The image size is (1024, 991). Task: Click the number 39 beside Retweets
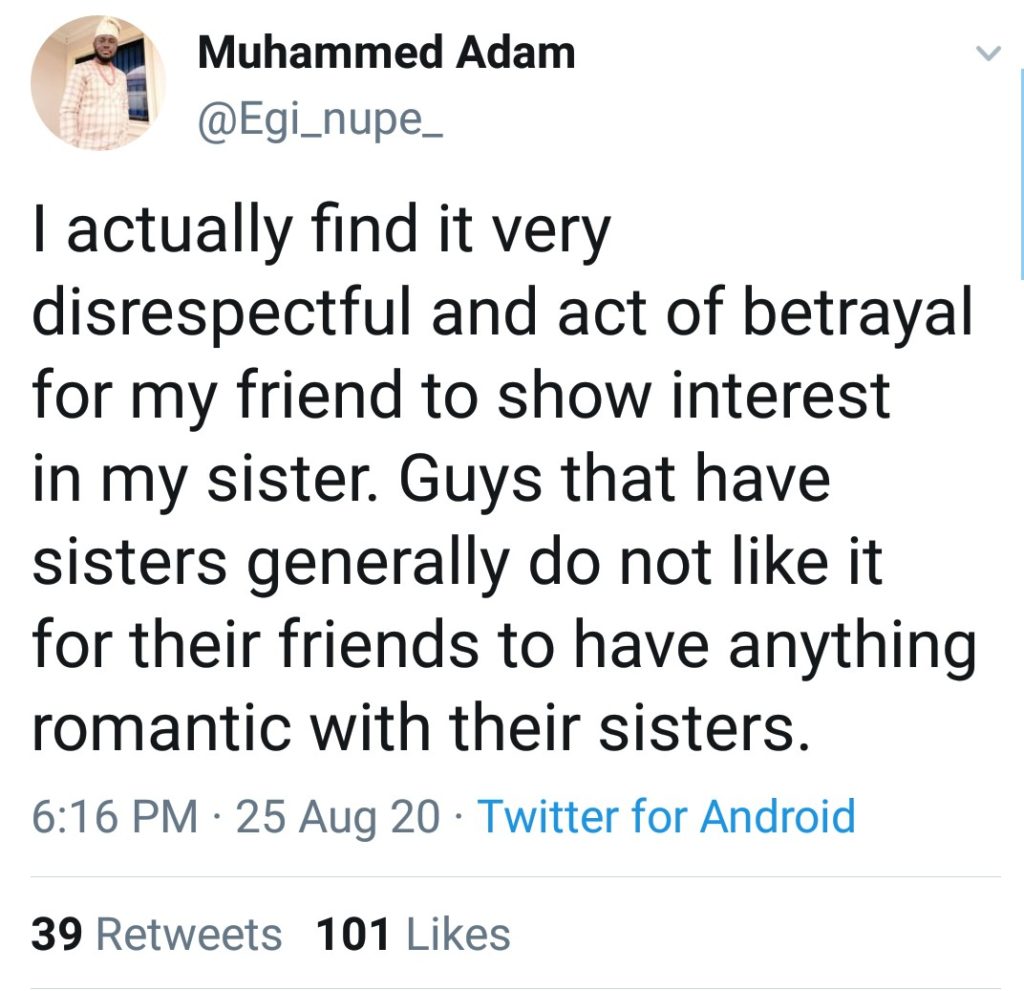[x=57, y=935]
